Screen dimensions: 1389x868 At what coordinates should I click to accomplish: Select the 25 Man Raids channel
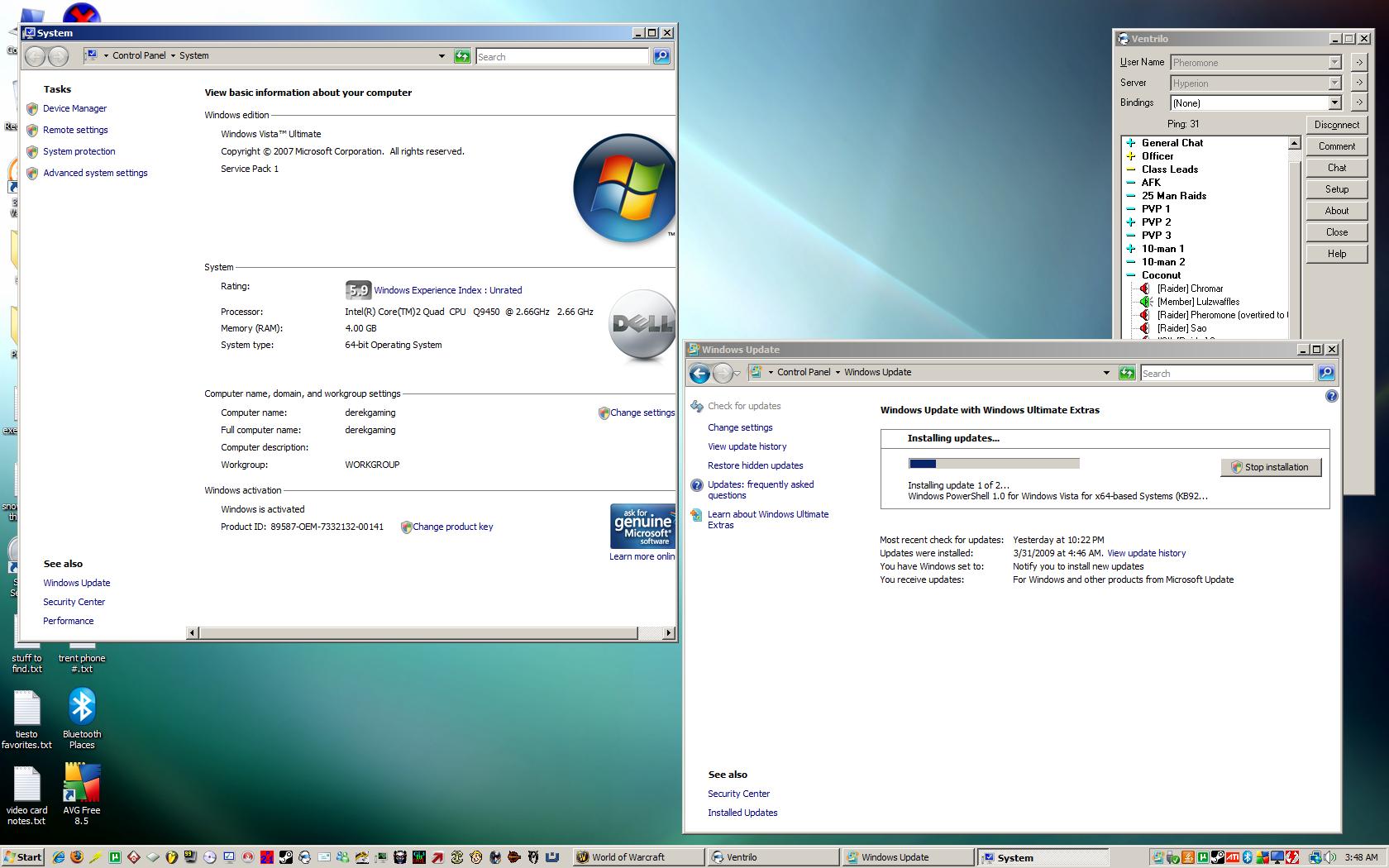1174,196
